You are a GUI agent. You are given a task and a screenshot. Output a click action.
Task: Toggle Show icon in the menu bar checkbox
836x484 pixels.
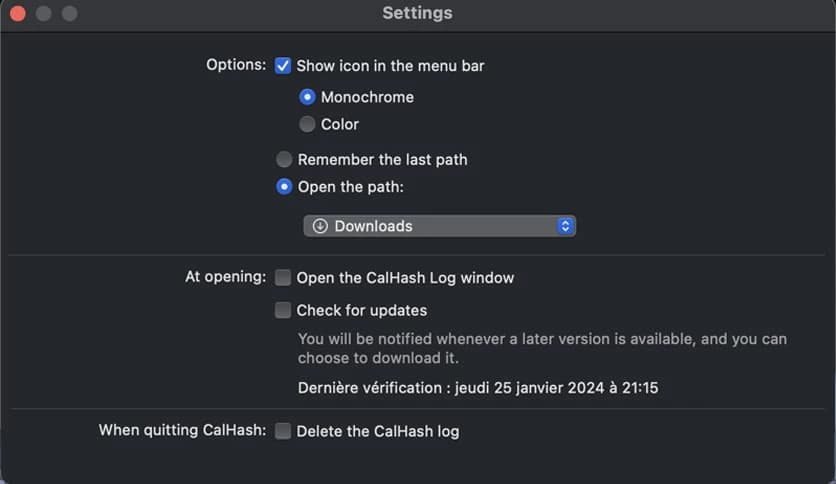point(283,66)
